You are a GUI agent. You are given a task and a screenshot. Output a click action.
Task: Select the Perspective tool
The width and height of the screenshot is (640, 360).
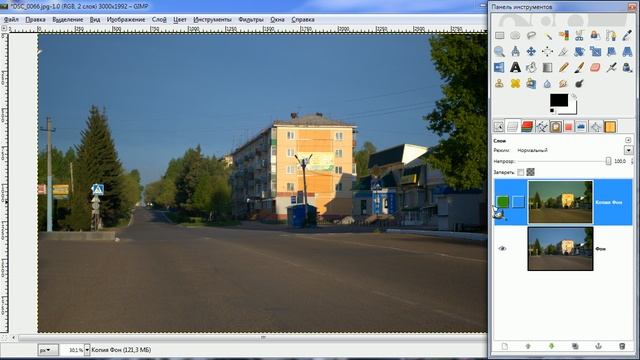click(627, 51)
